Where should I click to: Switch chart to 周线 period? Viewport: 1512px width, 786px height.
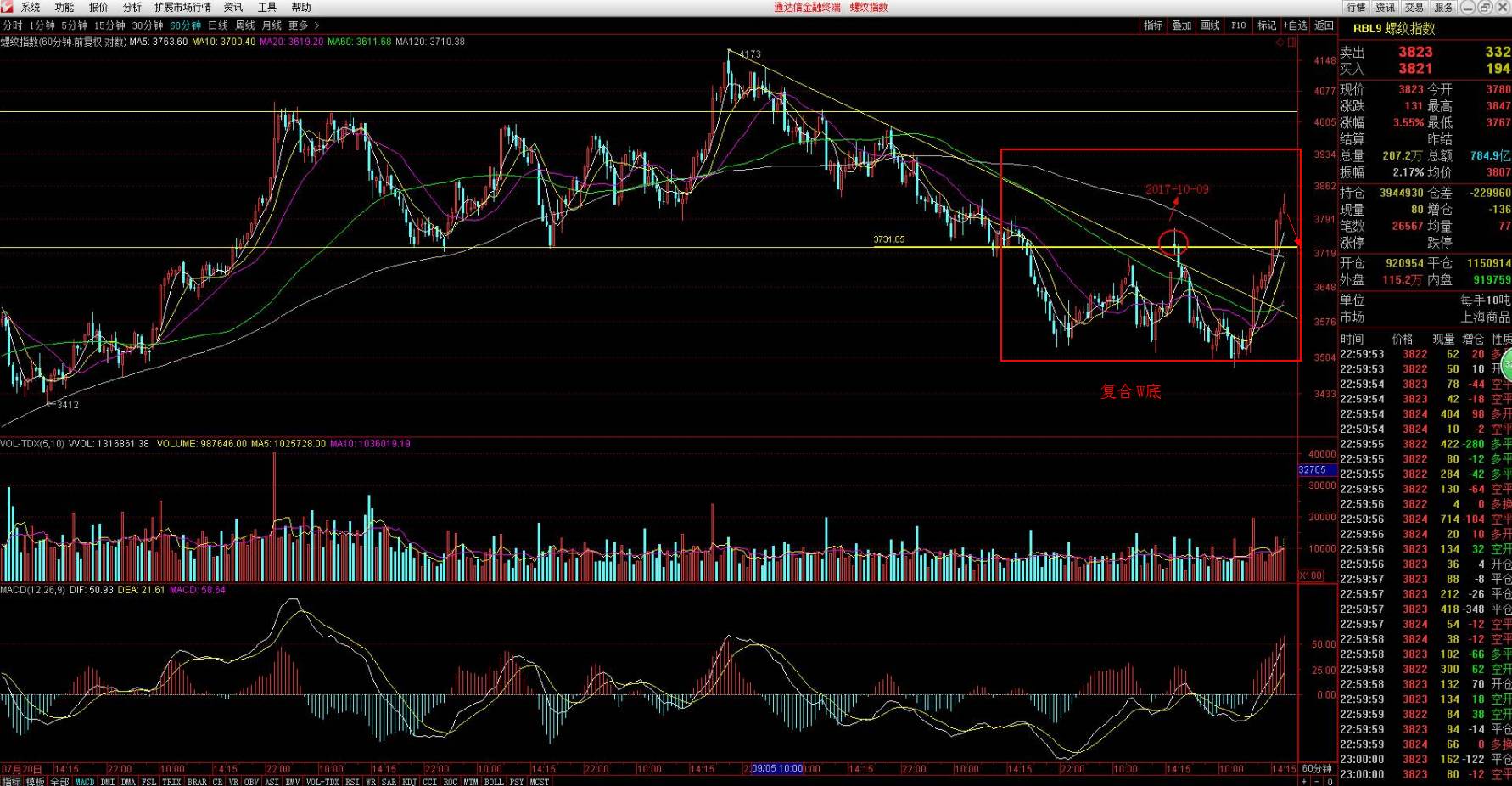pos(245,25)
